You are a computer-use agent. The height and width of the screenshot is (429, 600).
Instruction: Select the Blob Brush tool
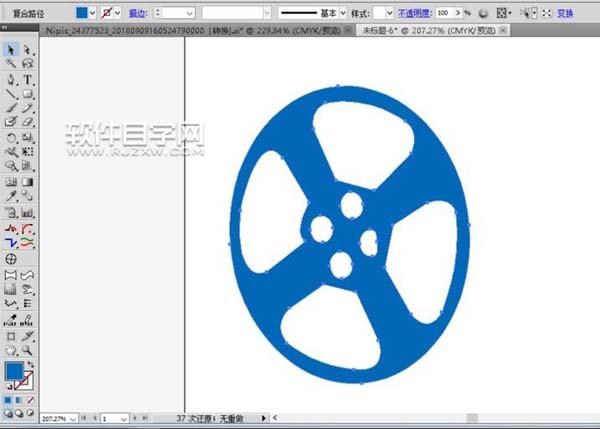click(10, 122)
